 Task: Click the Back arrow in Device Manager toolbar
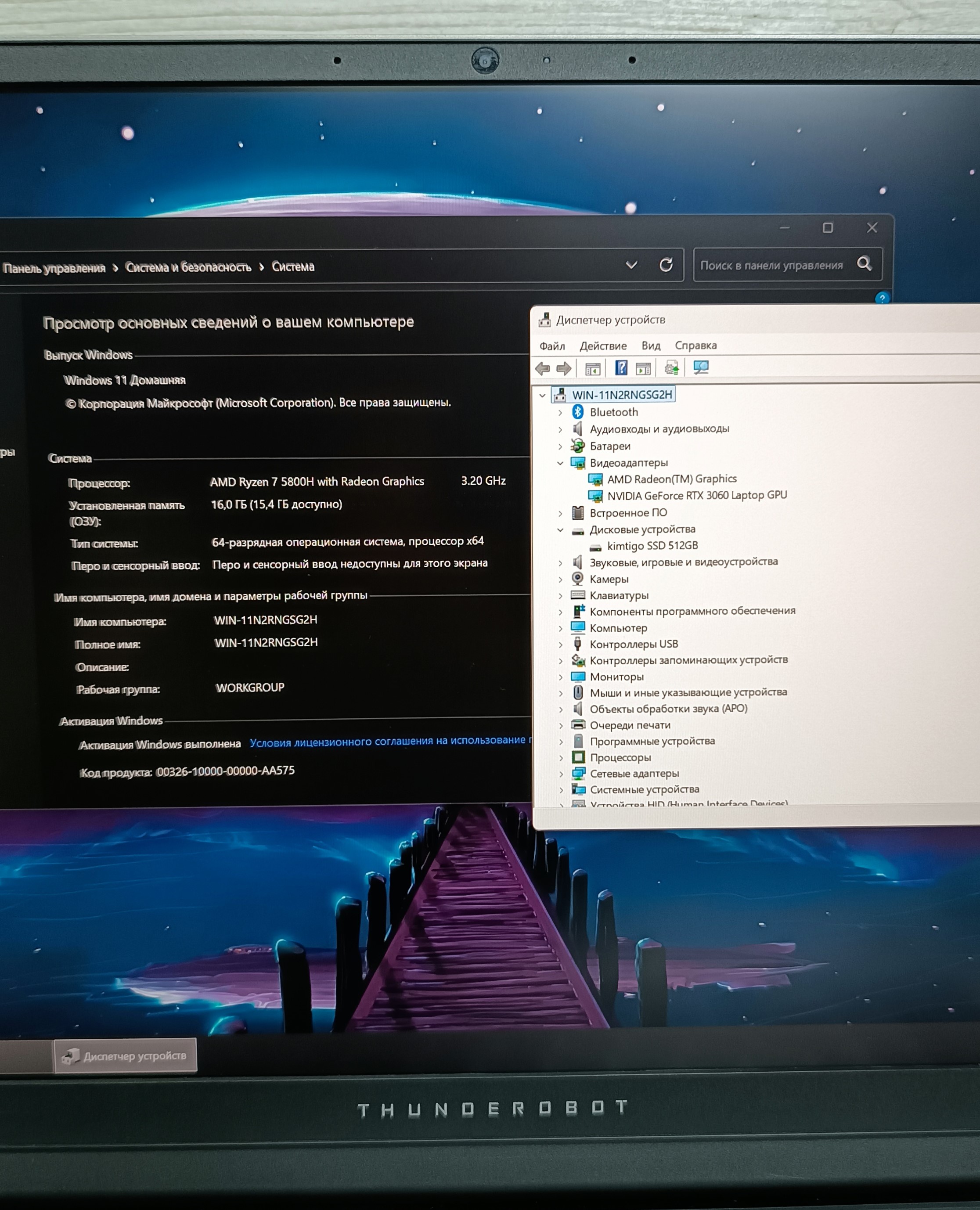pyautogui.click(x=543, y=368)
